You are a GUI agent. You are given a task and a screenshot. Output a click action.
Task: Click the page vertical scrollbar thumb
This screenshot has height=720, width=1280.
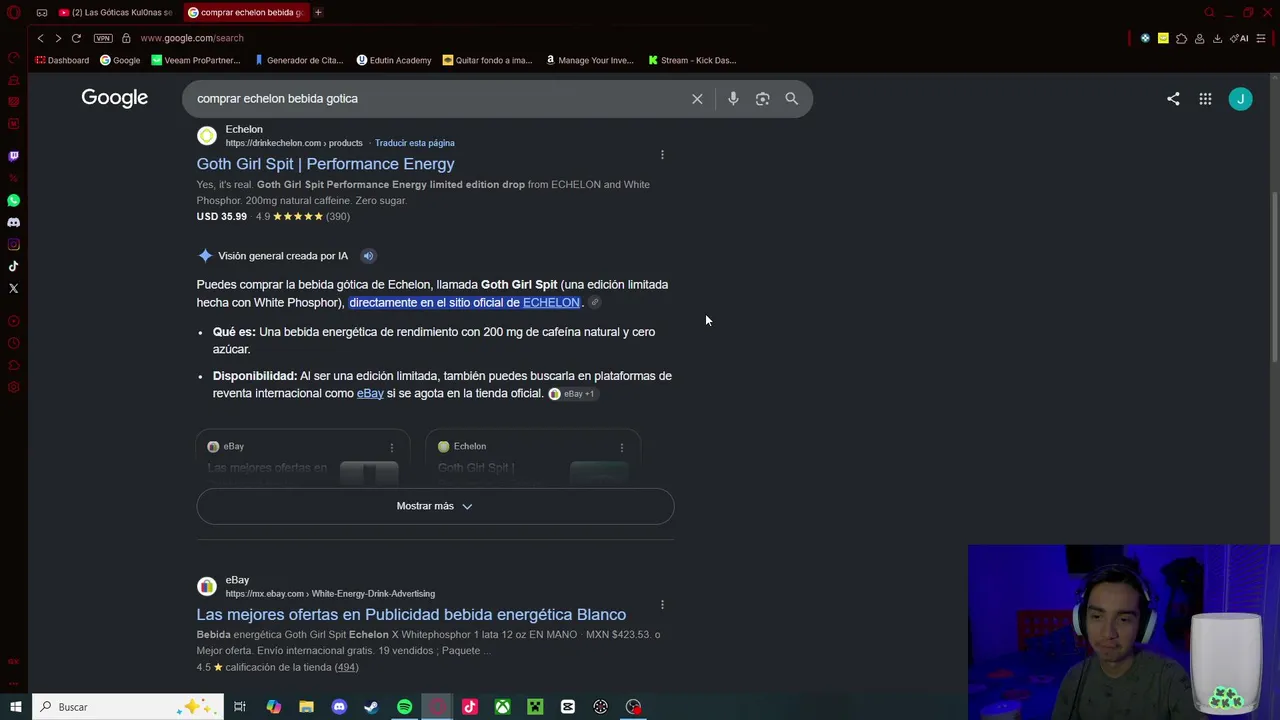click(x=1274, y=275)
